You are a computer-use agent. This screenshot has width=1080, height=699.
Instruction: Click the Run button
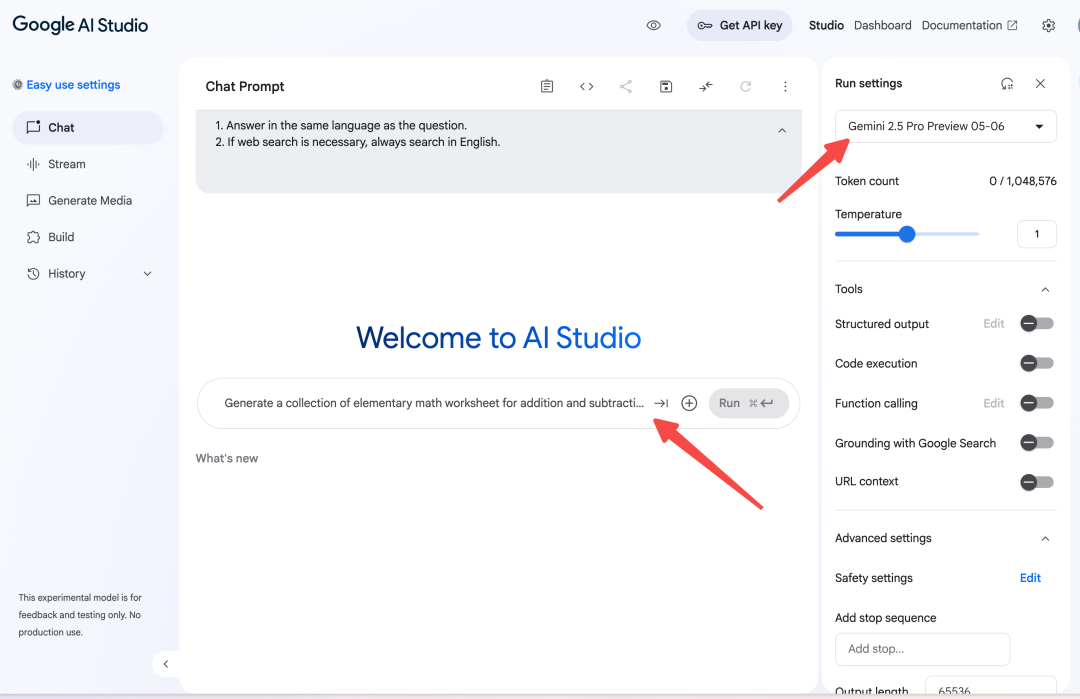click(x=749, y=403)
